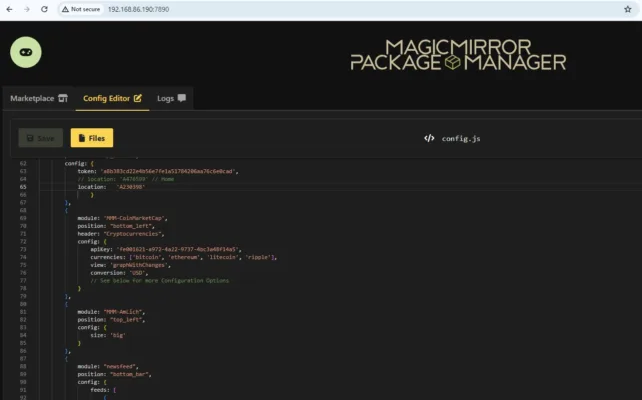Click the config: { text on line 72
The width and height of the screenshot is (642, 400).
point(92,242)
